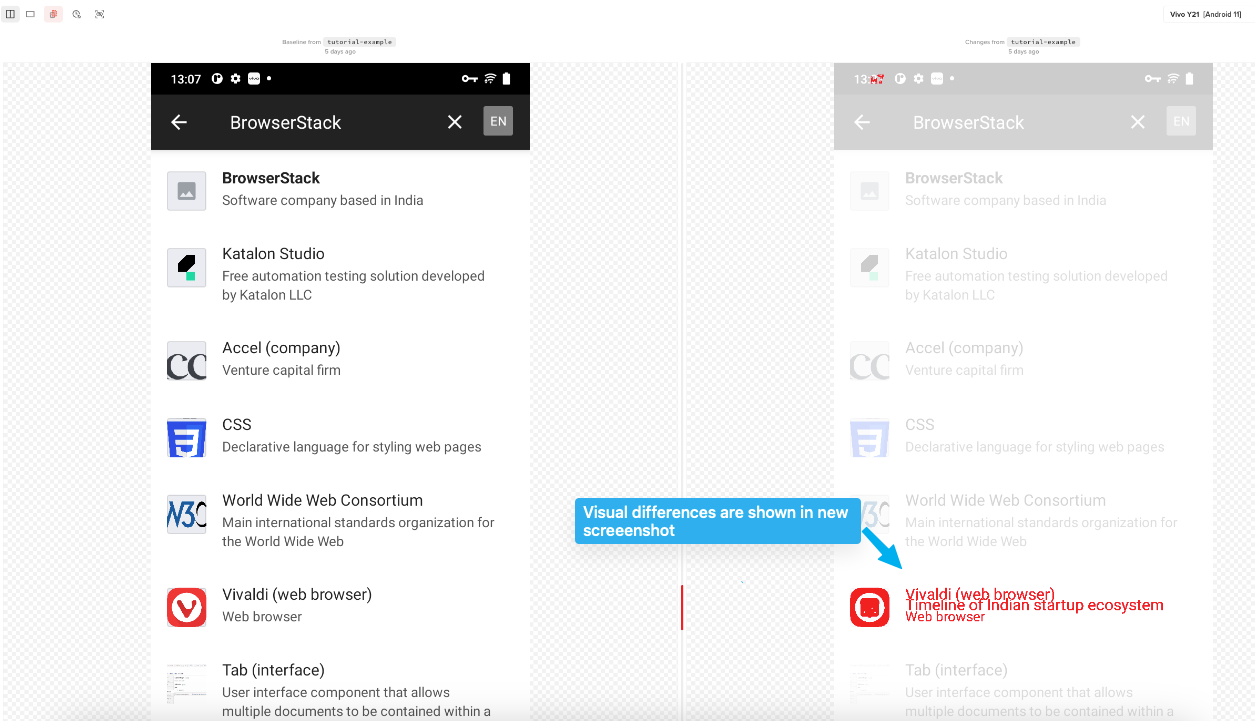Open the history clock icon in toolbar
1255x721 pixels.
pyautogui.click(x=76, y=14)
